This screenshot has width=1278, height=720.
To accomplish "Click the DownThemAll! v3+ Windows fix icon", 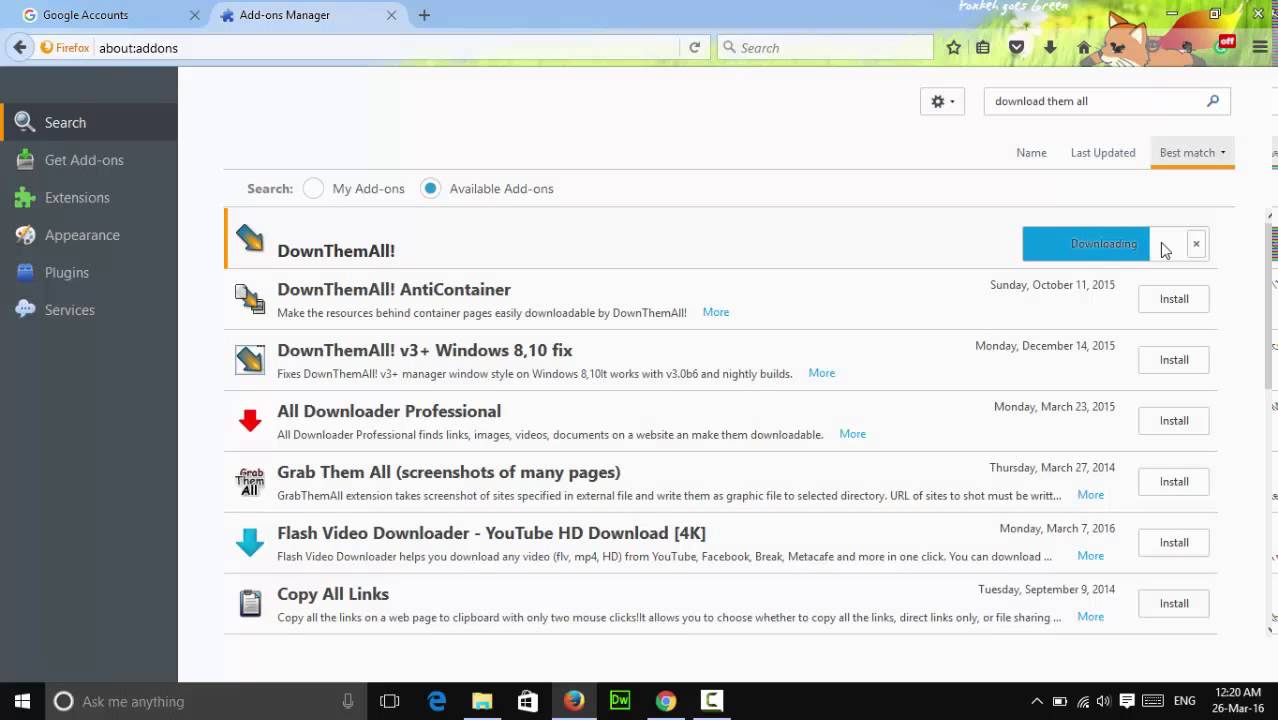I will (250, 360).
